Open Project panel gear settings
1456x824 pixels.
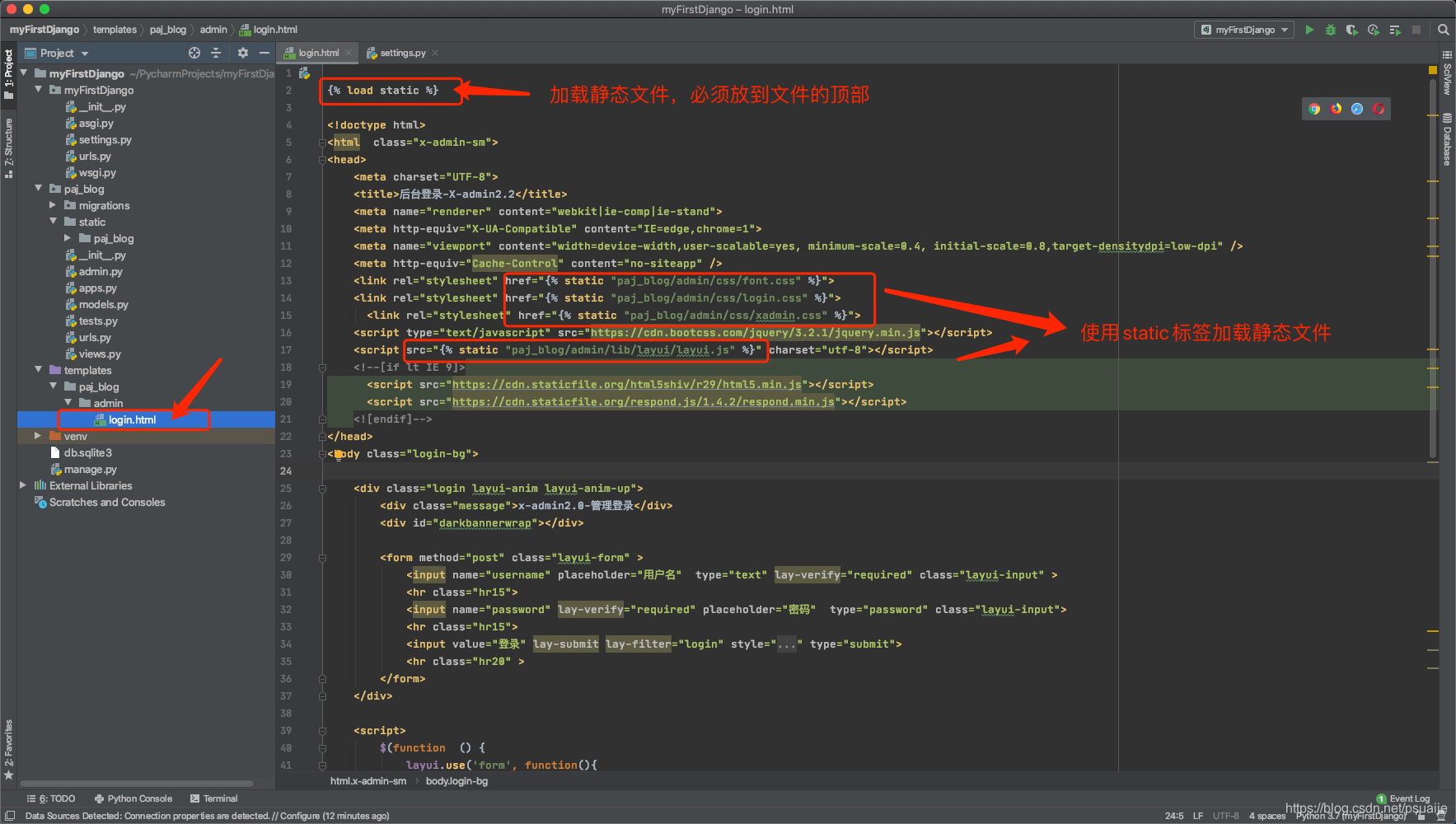point(242,53)
